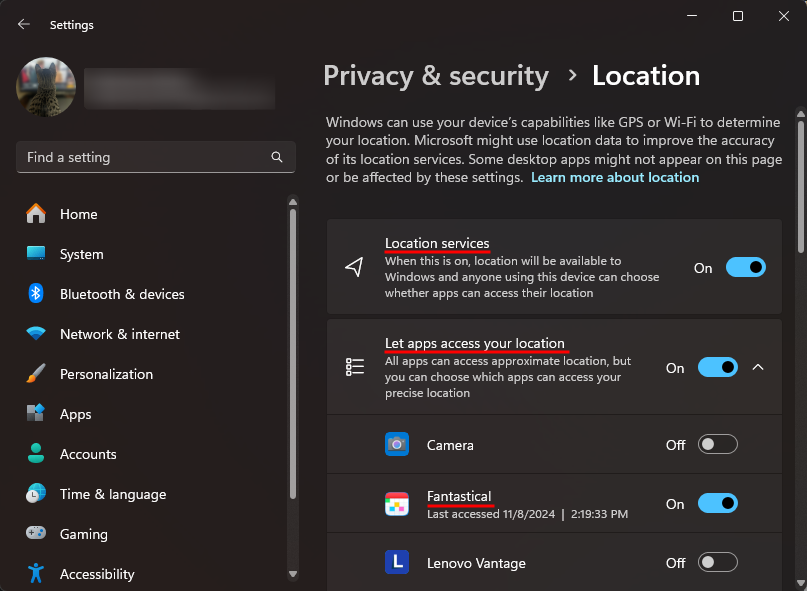
Task: Click the Accessibility figure icon
Action: [36, 574]
